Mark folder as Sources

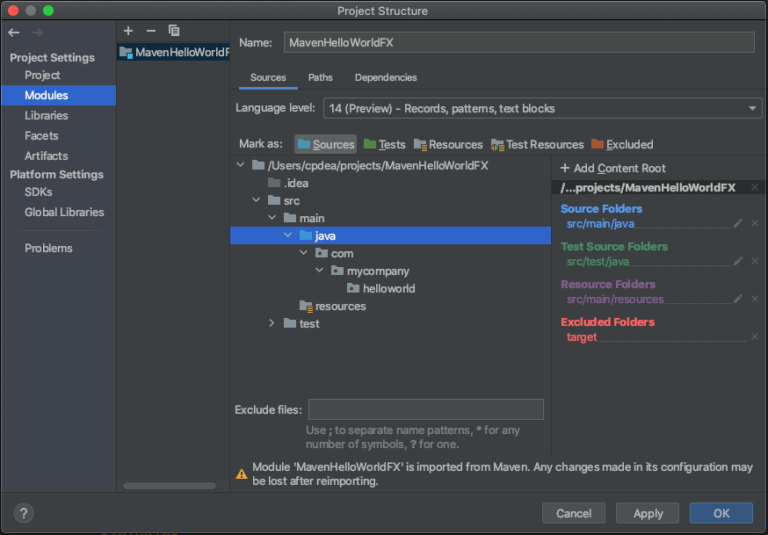[x=326, y=145]
